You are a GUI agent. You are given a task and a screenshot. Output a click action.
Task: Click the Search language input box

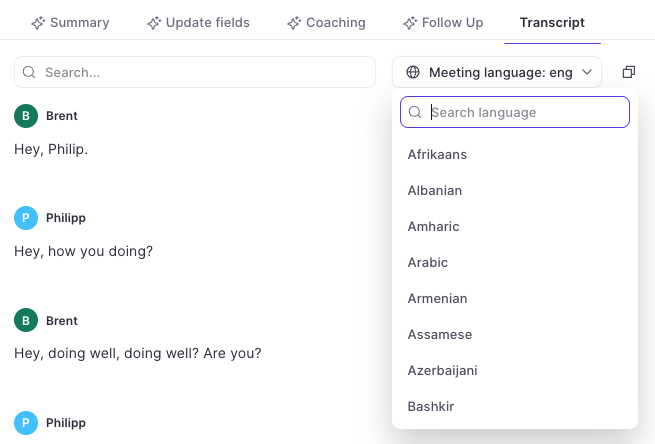coord(515,112)
